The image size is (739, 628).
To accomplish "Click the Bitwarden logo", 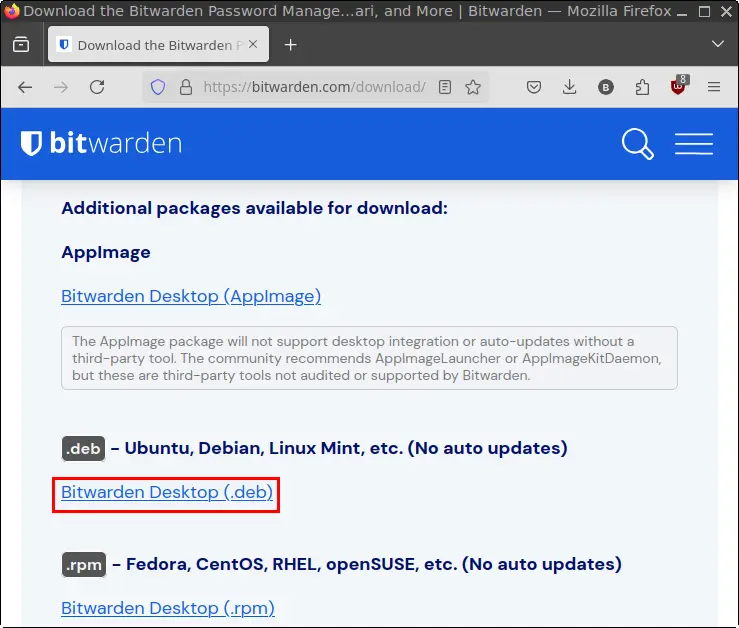I will click(101, 143).
